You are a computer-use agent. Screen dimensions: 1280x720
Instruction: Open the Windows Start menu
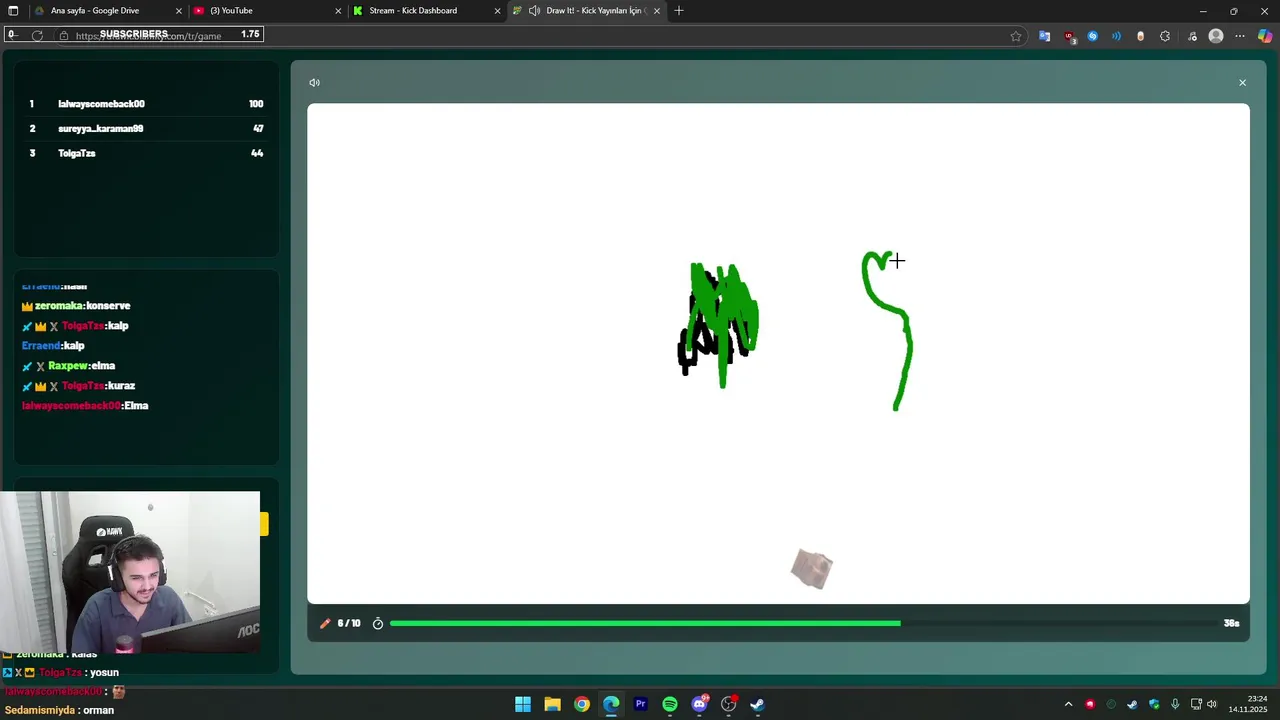pyautogui.click(x=523, y=704)
